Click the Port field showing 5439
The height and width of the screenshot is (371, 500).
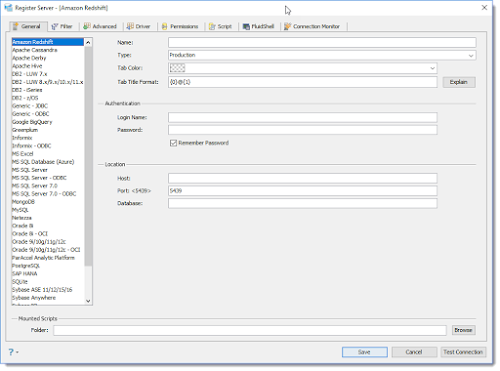coord(303,191)
